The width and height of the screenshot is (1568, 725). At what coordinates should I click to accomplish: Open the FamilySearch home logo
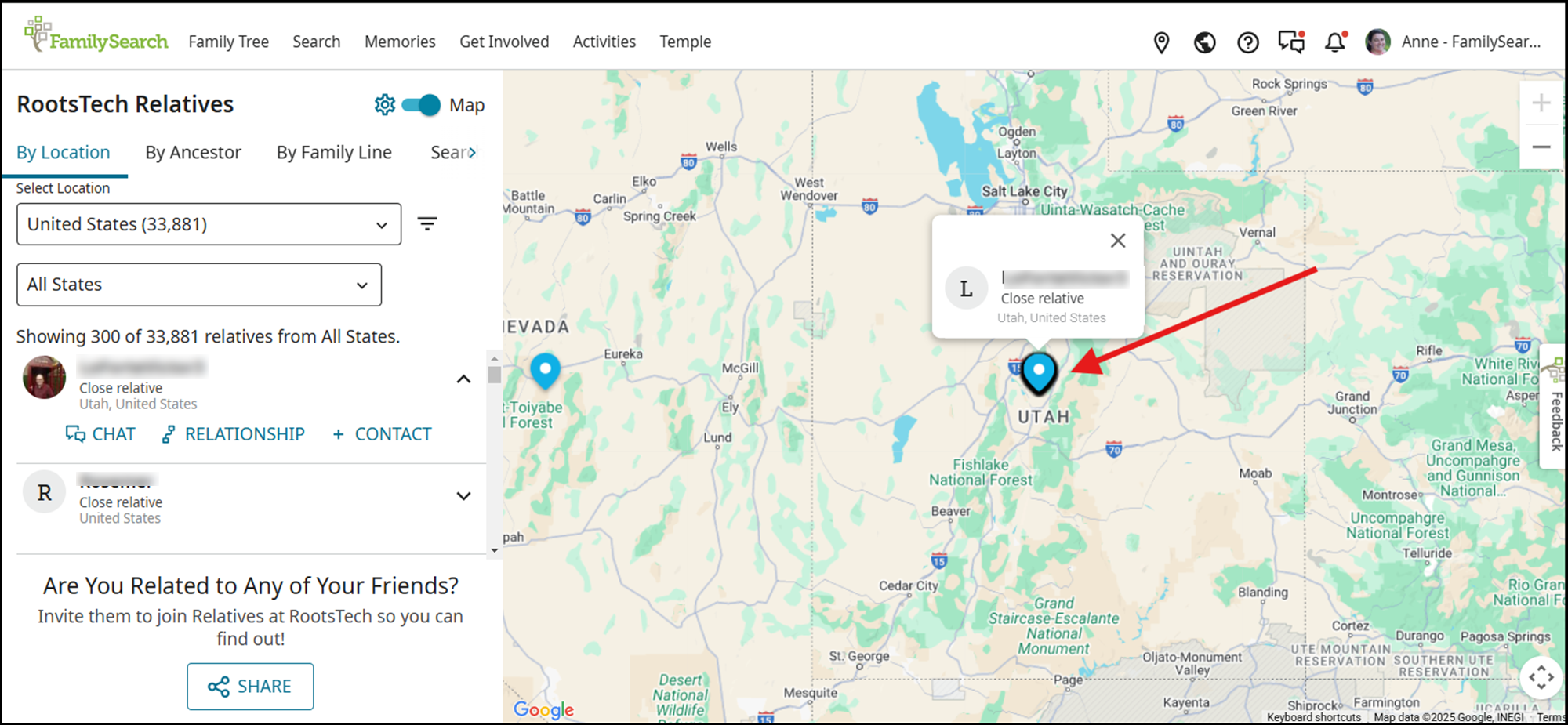(96, 35)
